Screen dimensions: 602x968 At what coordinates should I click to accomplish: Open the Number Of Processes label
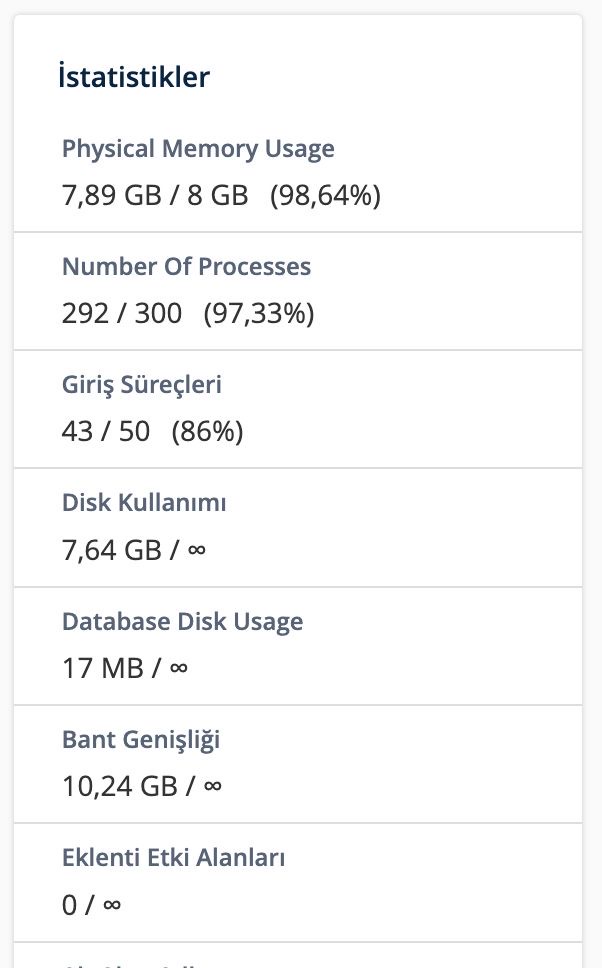point(186,267)
